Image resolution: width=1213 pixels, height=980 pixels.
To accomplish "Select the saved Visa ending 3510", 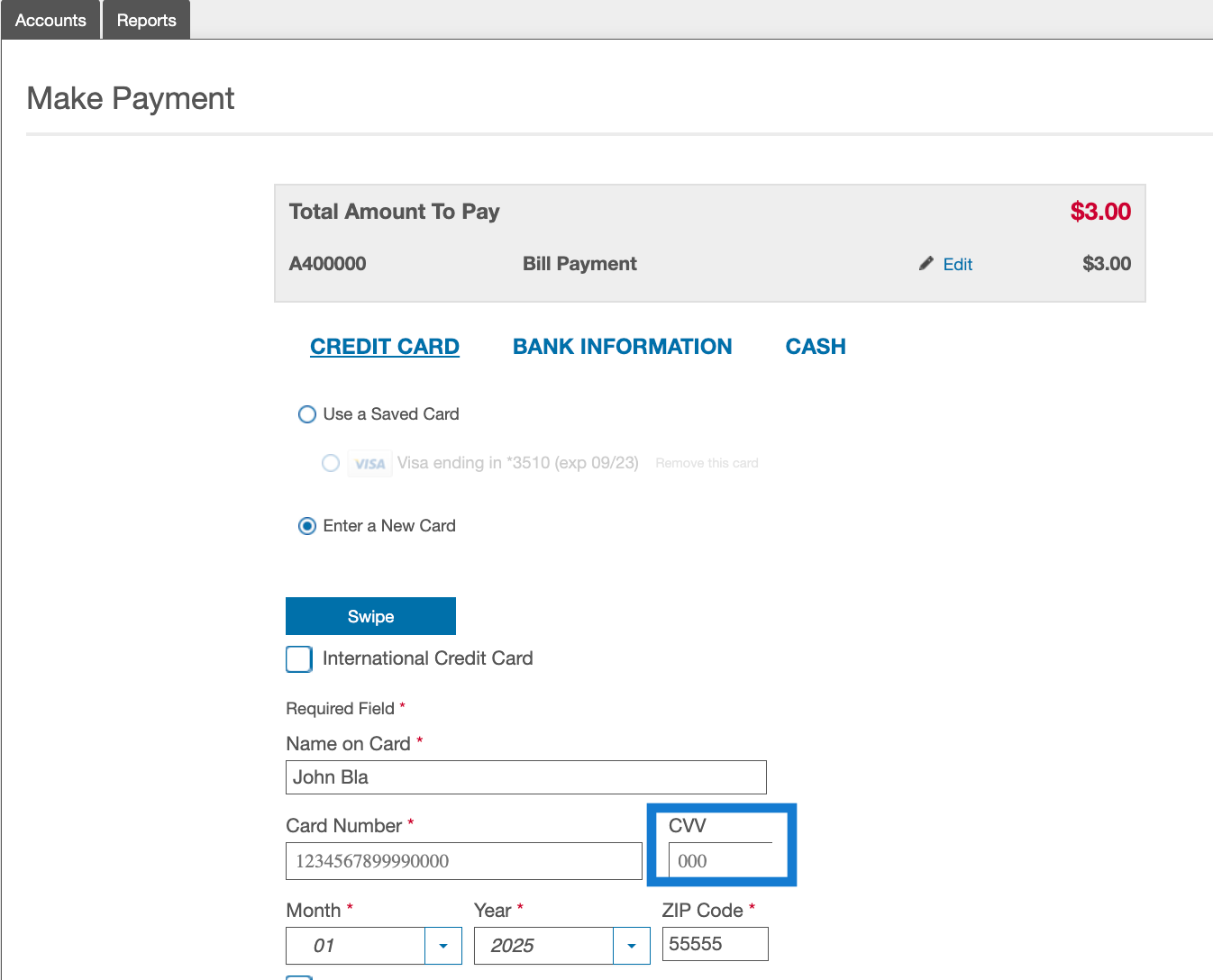I will [331, 463].
